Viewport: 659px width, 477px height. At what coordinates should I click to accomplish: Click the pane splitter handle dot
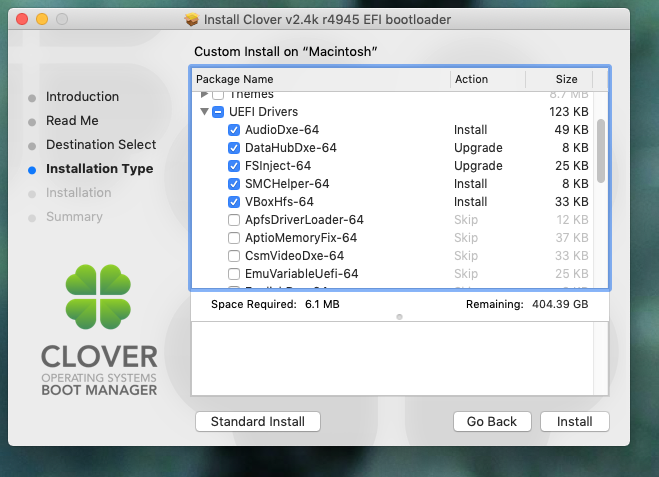click(x=399, y=317)
